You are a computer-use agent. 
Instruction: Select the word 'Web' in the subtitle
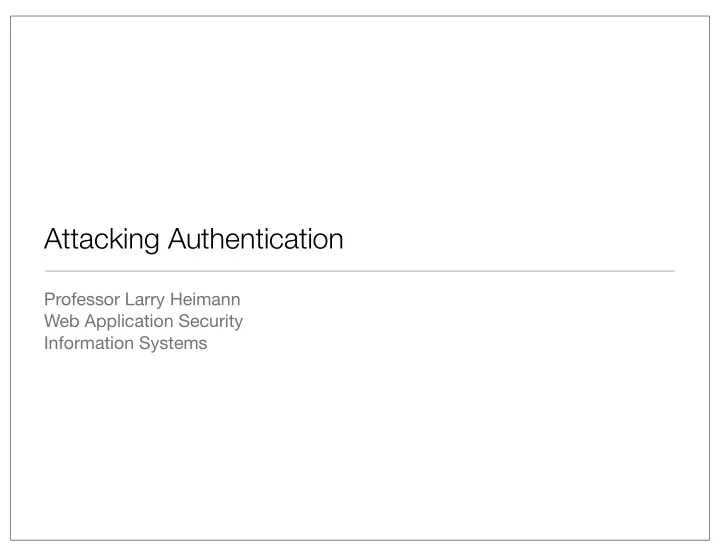[x=62, y=321]
